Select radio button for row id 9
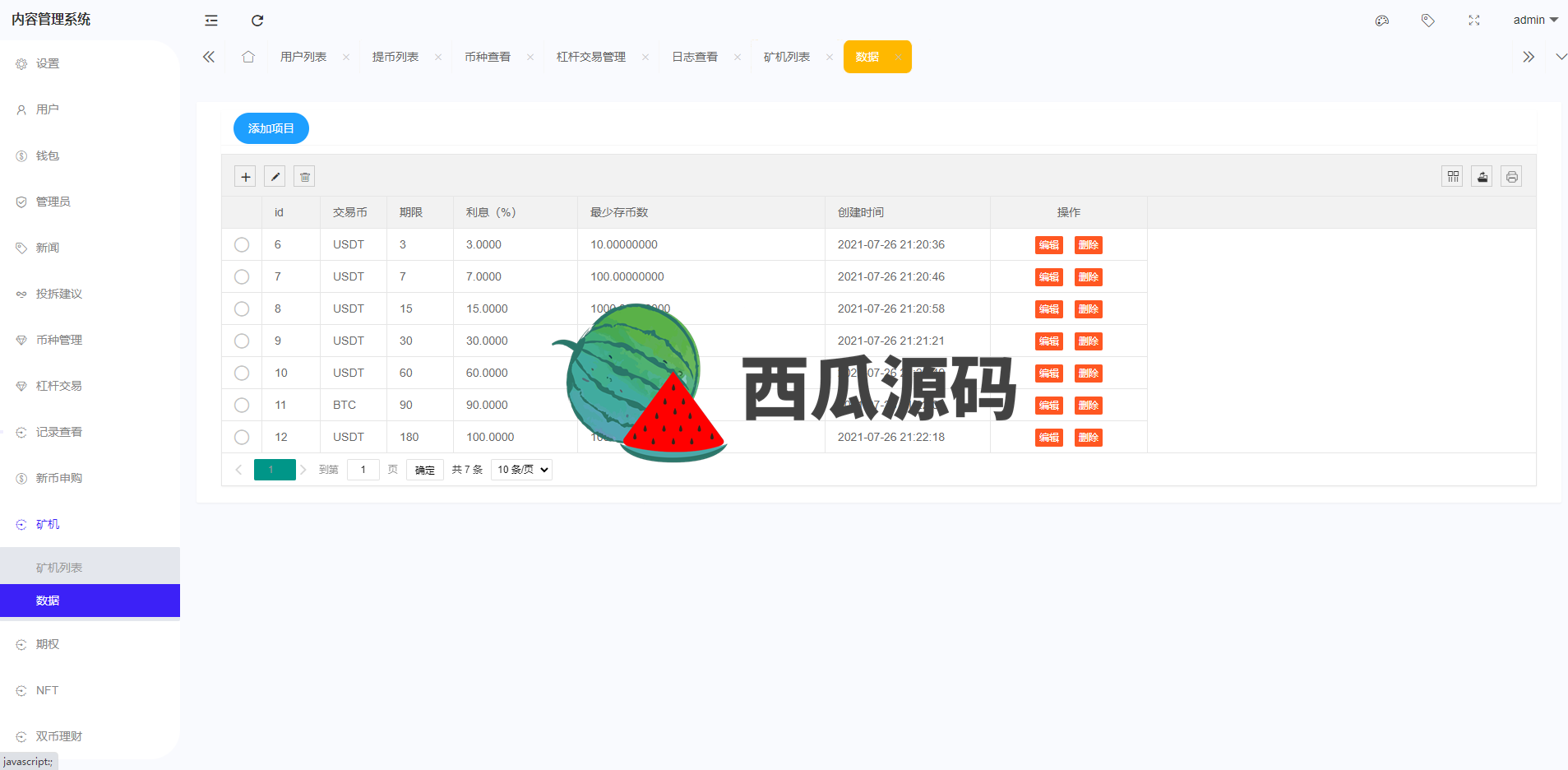This screenshot has width=1568, height=770. [242, 341]
